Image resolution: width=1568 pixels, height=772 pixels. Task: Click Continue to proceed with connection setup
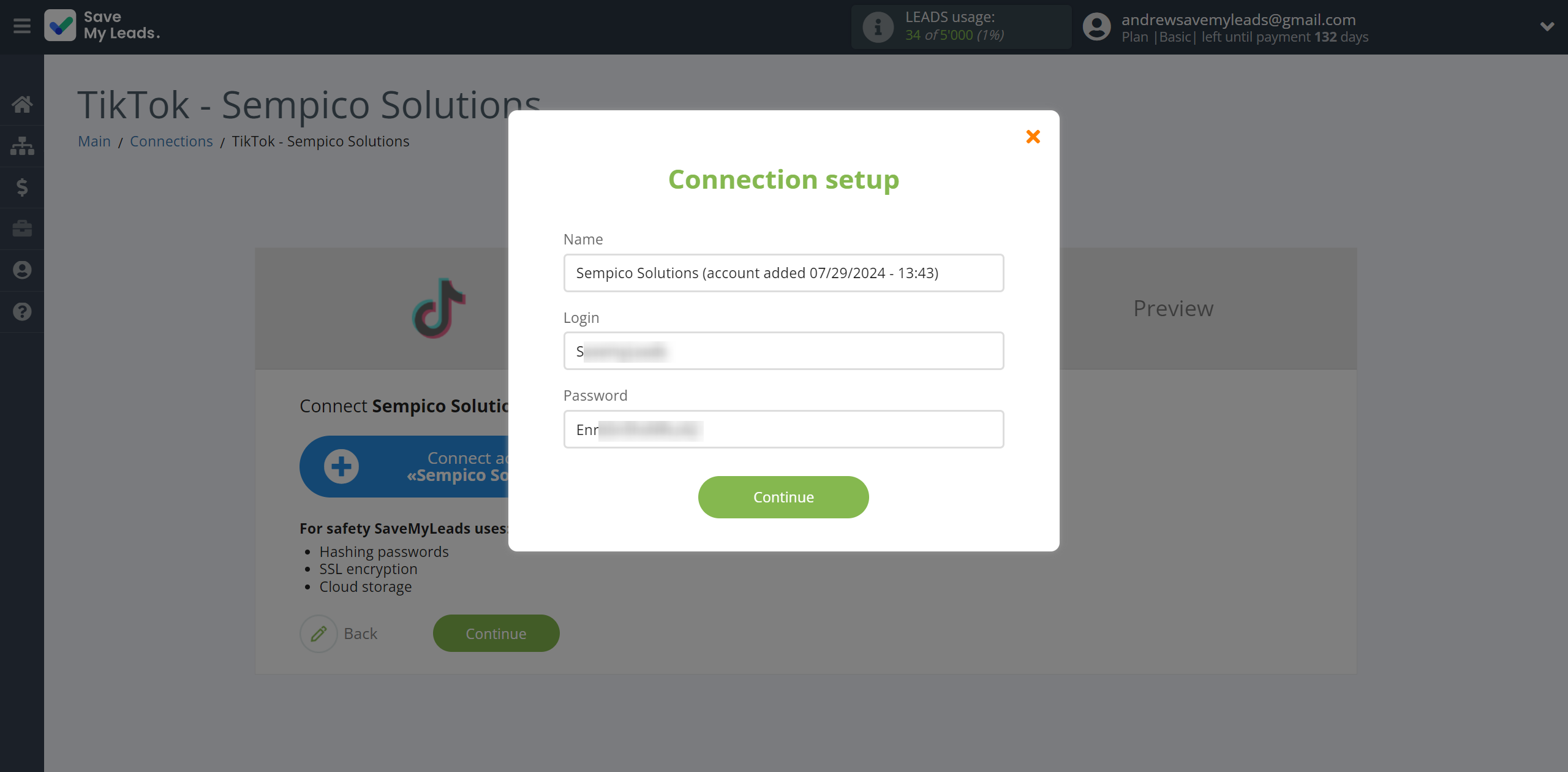coord(784,497)
